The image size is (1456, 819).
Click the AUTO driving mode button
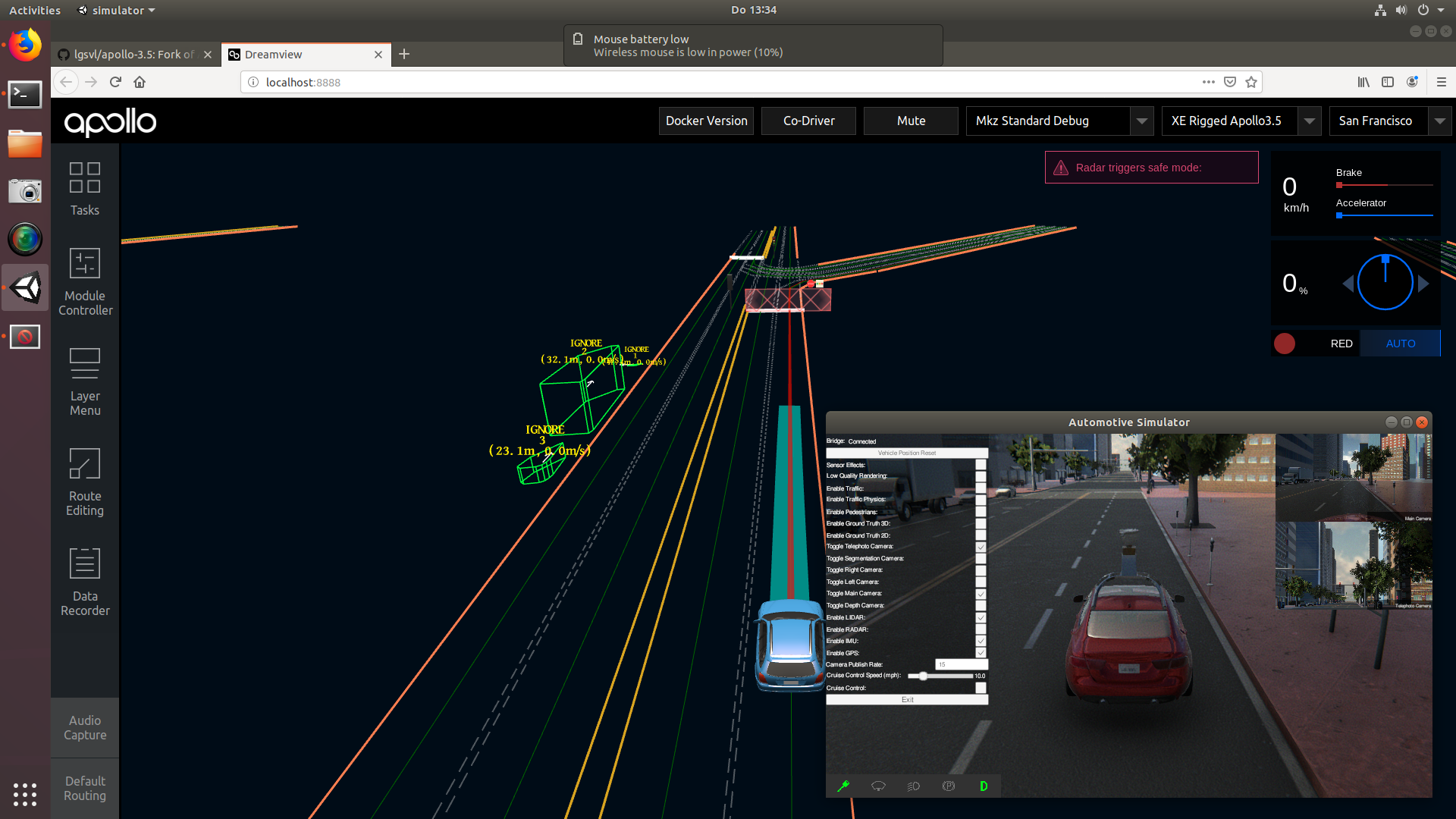pos(1400,344)
